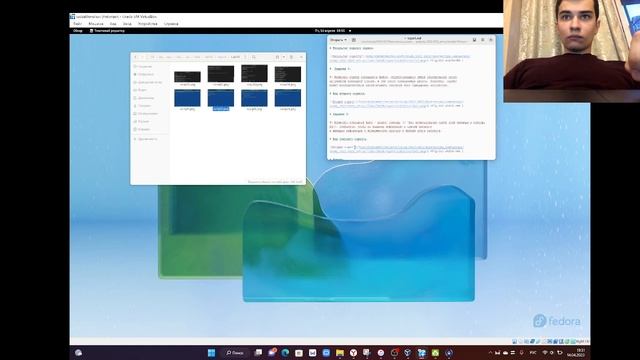
Task: Toggle the view mode icon in Files toolbar
Action: [x=277, y=57]
